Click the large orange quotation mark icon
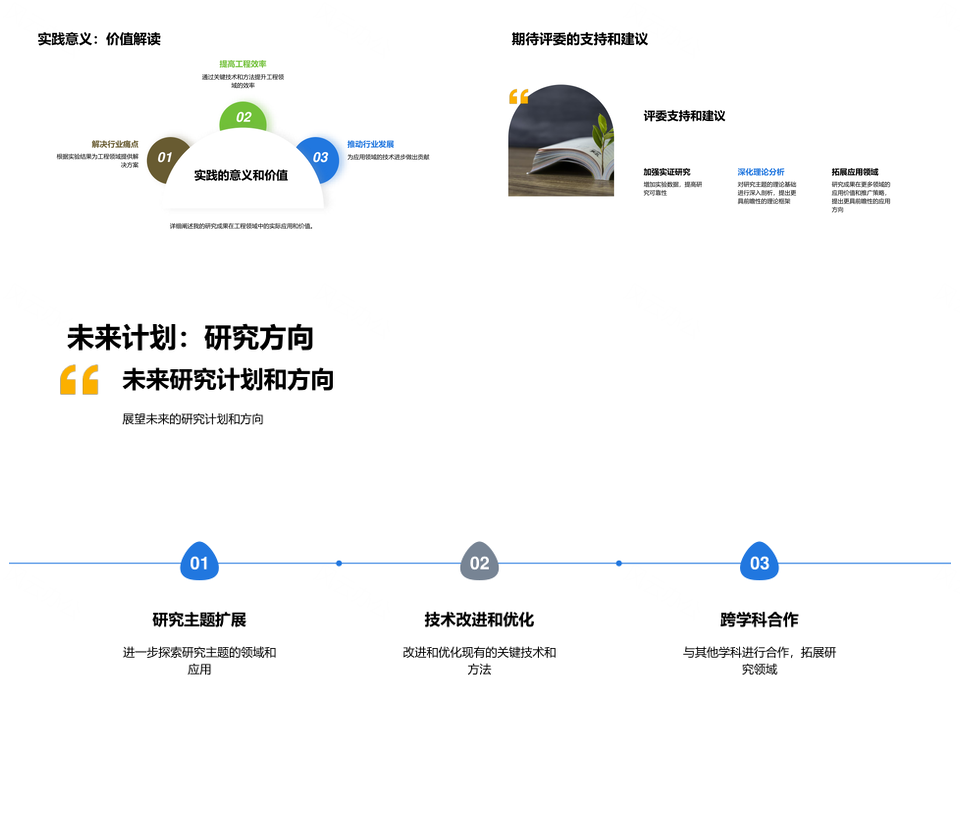Viewport: 960px width, 816px height. 80,380
